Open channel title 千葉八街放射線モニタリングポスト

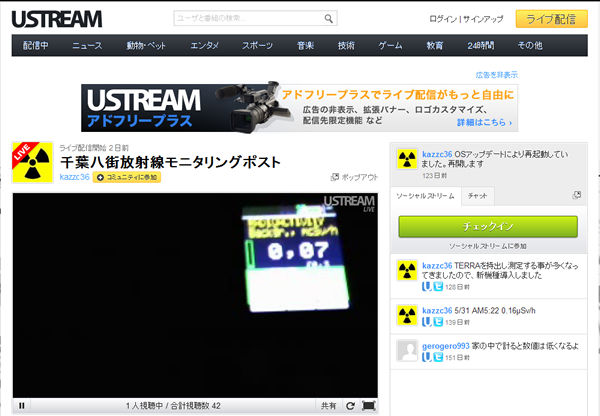(170, 162)
